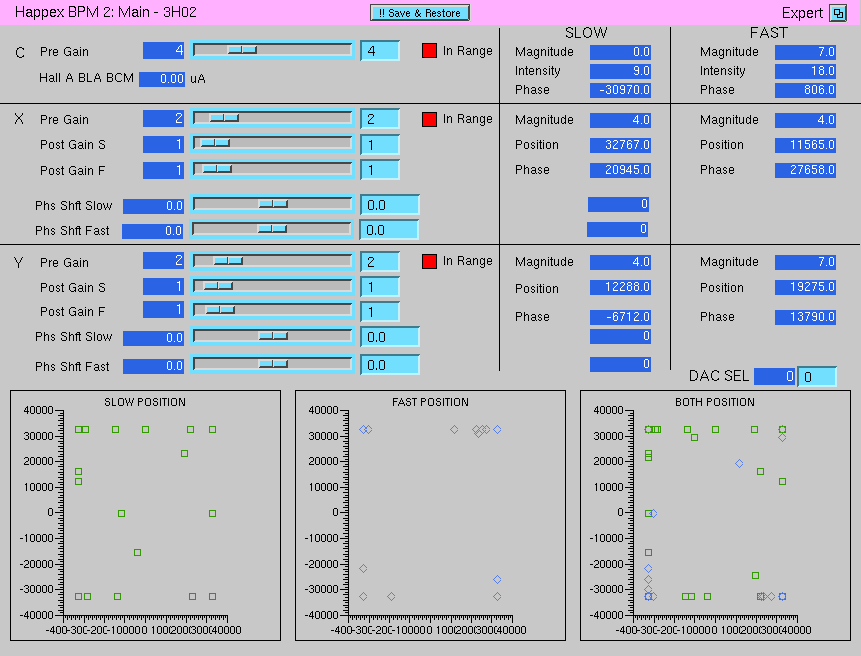
Task: Click the Y Pre Gain slider
Action: pos(272,261)
